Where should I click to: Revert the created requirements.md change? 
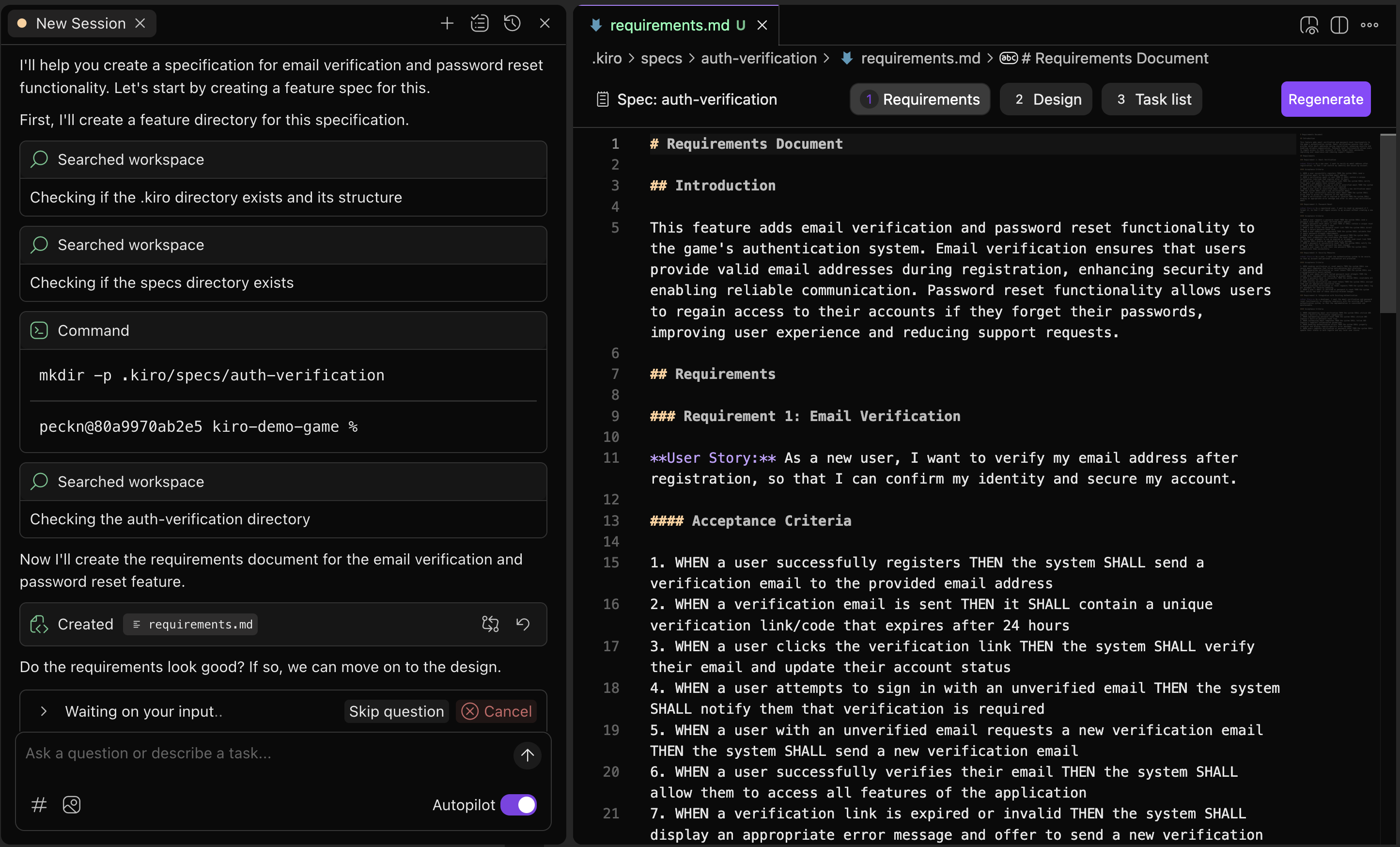point(523,624)
